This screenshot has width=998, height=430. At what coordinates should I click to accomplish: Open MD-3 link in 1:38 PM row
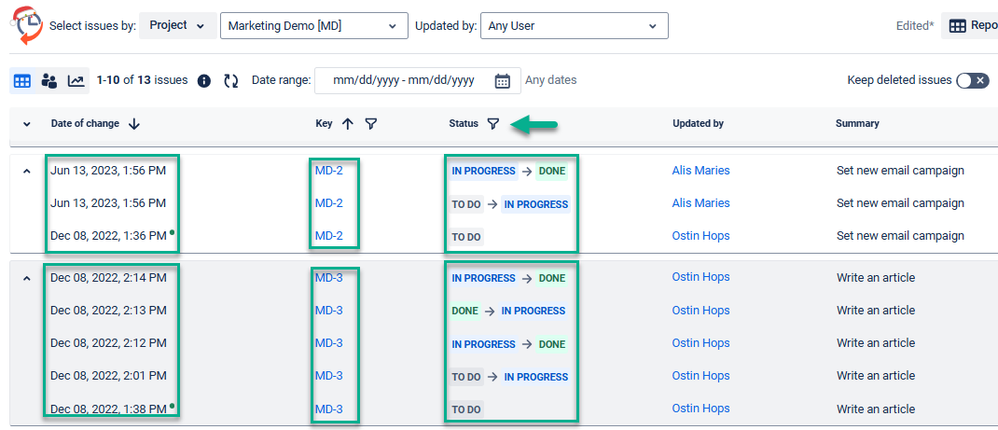pos(329,409)
